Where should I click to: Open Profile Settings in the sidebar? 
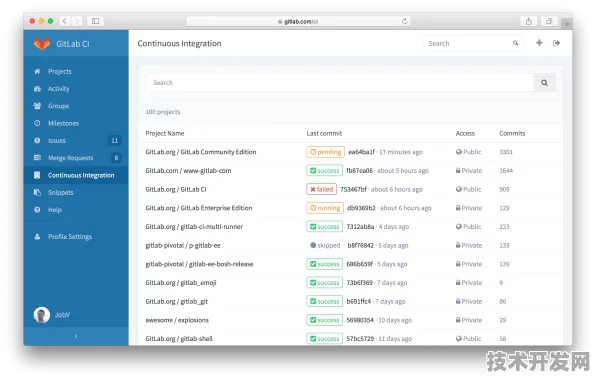(70, 236)
